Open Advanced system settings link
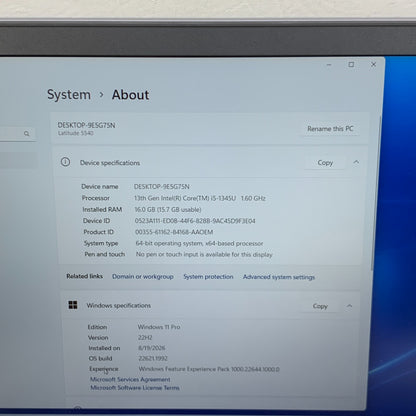This screenshot has height=416, width=416. click(x=279, y=277)
